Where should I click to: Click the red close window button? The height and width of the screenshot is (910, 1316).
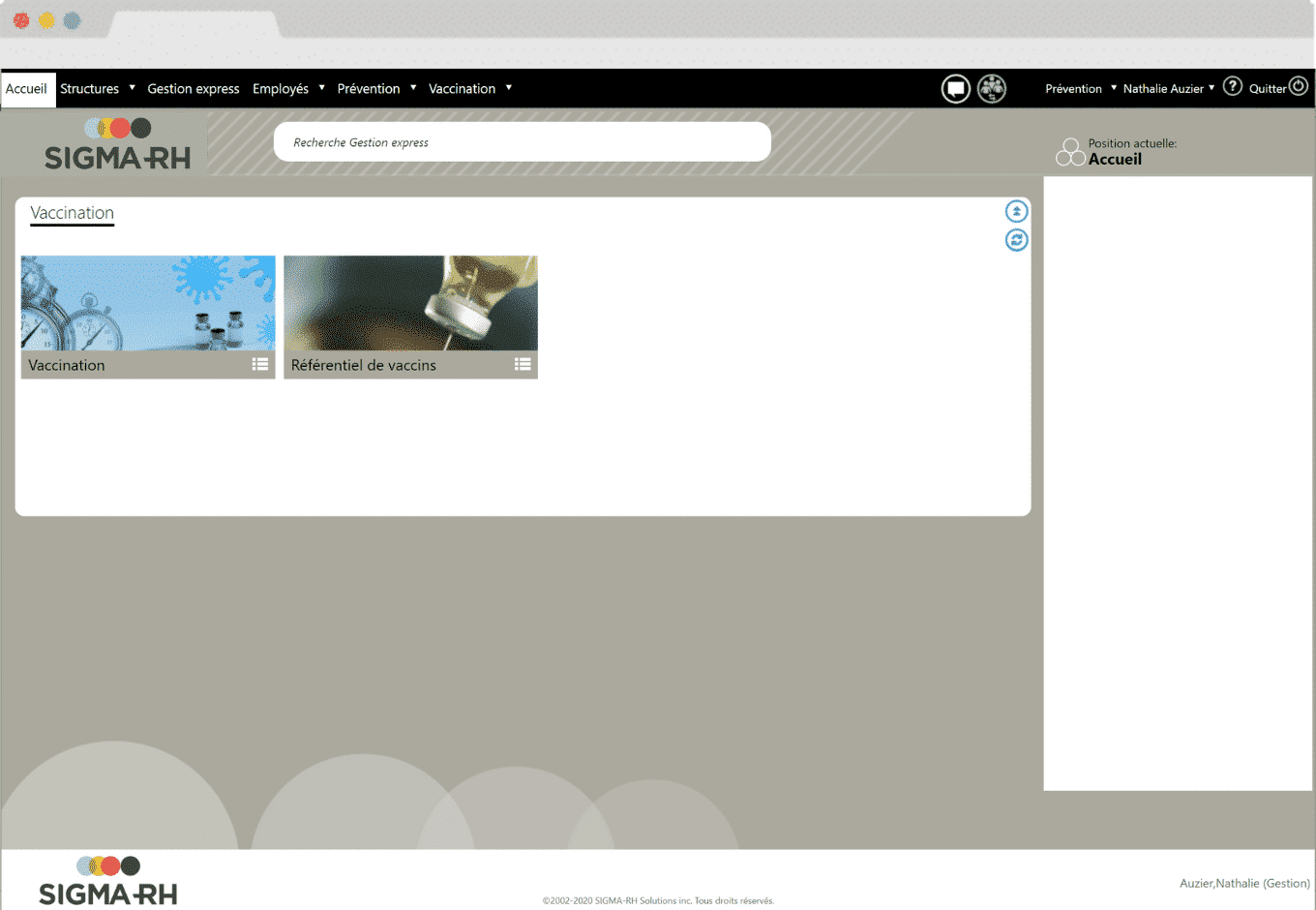click(x=21, y=20)
